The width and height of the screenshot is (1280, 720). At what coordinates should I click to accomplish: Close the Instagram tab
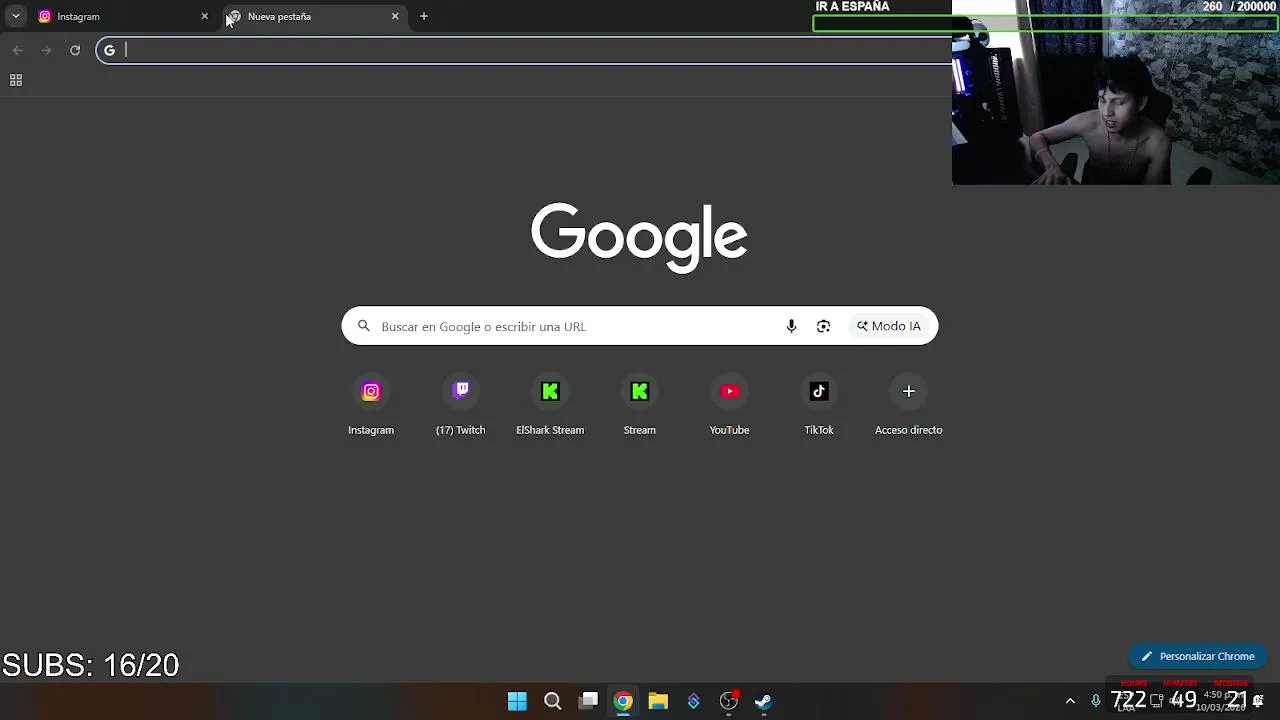coord(205,16)
